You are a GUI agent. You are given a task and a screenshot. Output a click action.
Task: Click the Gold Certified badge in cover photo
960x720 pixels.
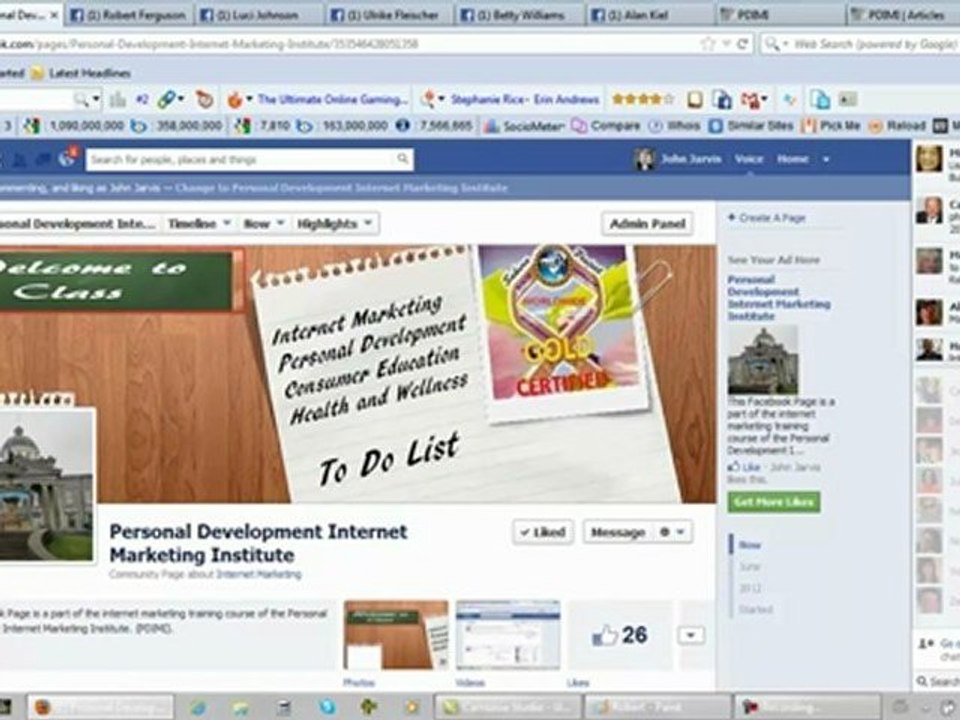pos(559,324)
